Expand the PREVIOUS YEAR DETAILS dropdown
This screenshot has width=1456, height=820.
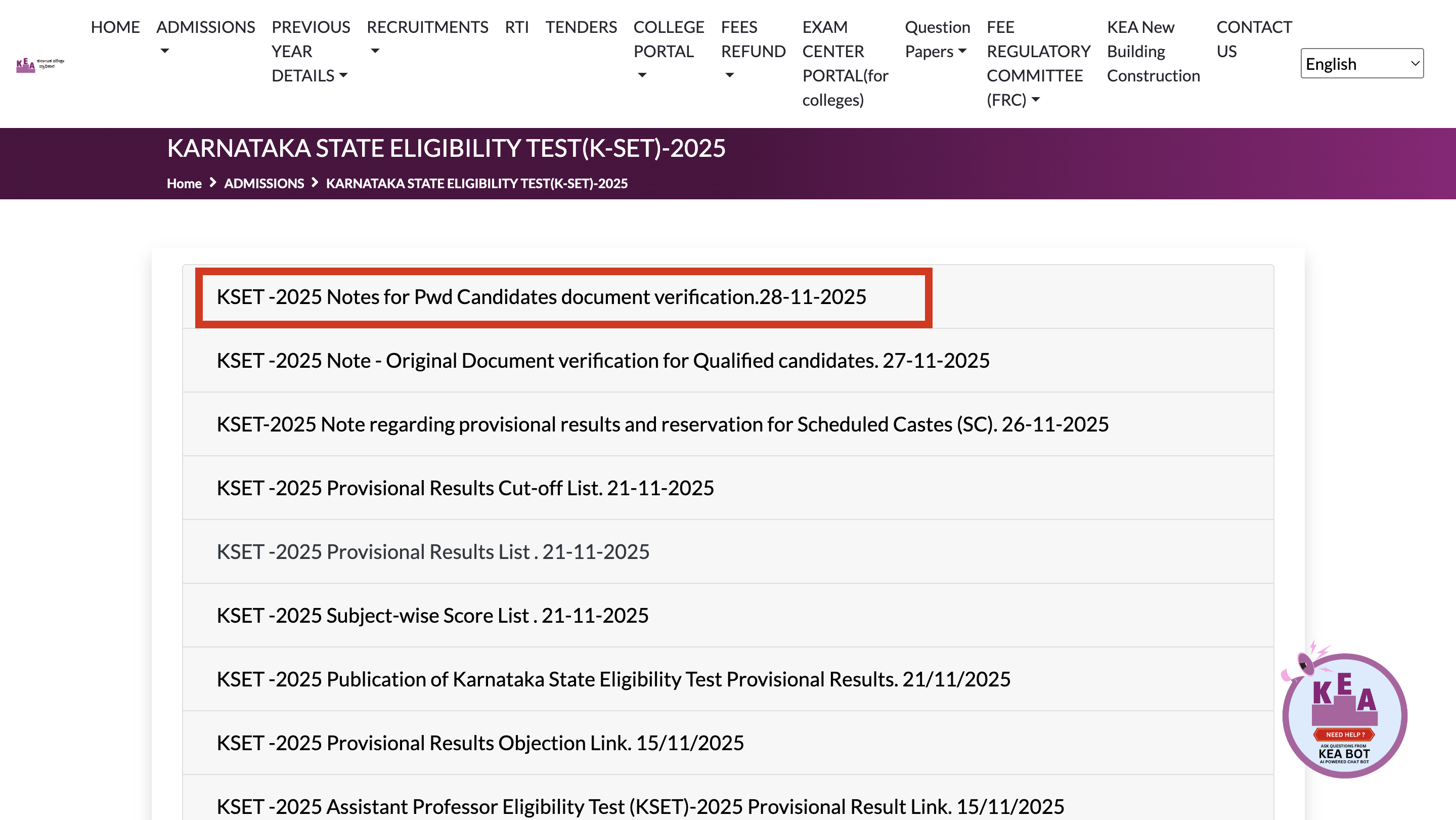pos(311,51)
